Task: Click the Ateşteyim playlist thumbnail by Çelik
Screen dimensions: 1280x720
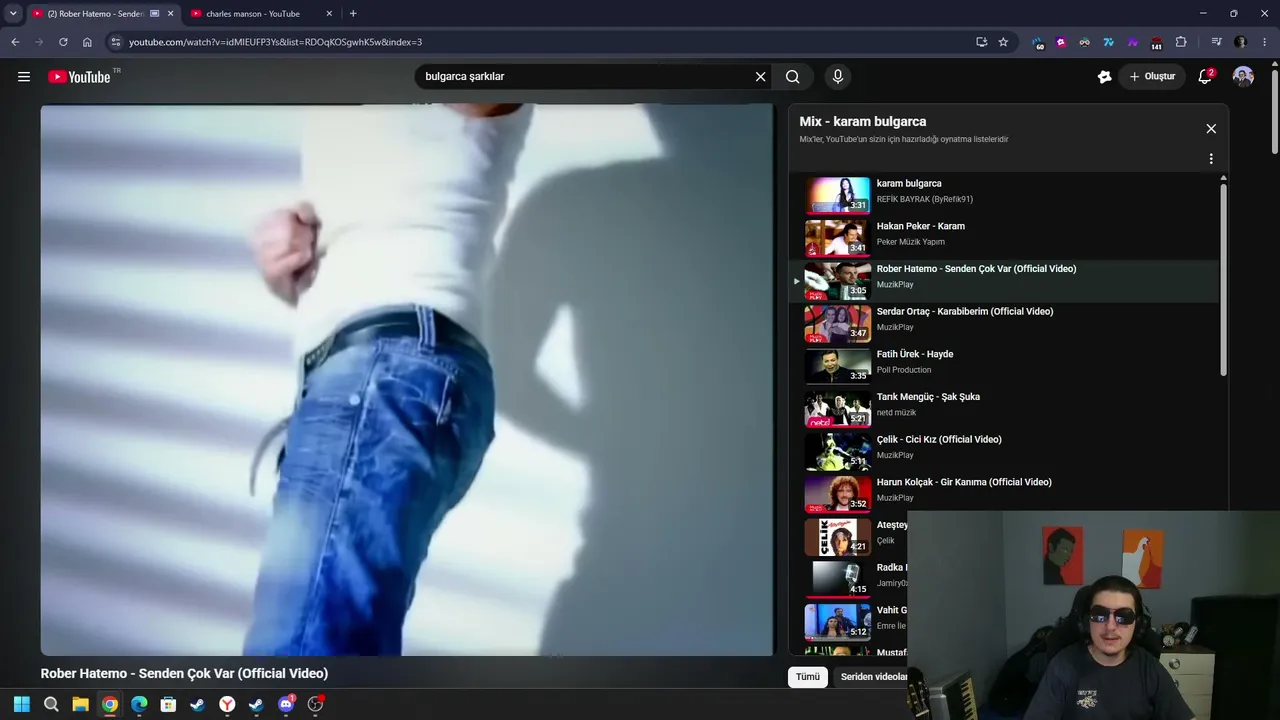Action: 838,537
